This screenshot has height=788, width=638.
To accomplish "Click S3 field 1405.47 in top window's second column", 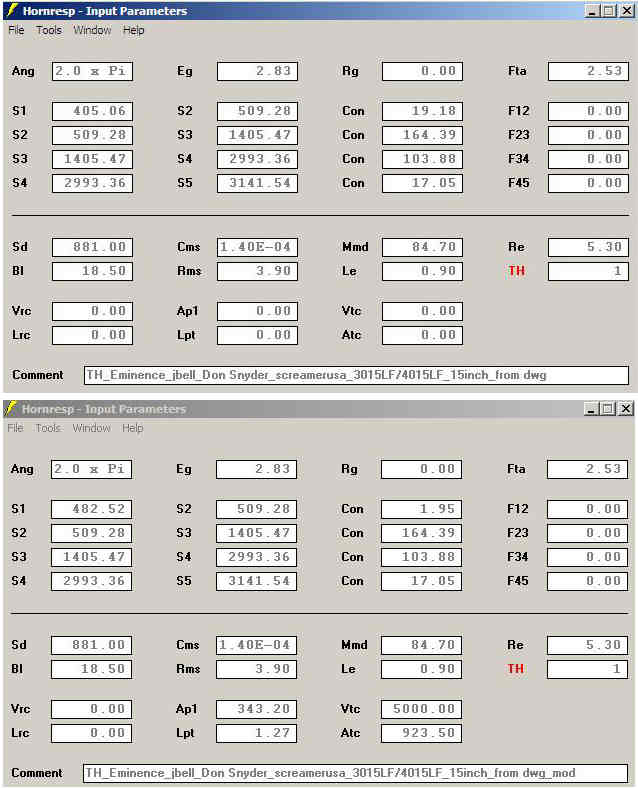I will [257, 135].
